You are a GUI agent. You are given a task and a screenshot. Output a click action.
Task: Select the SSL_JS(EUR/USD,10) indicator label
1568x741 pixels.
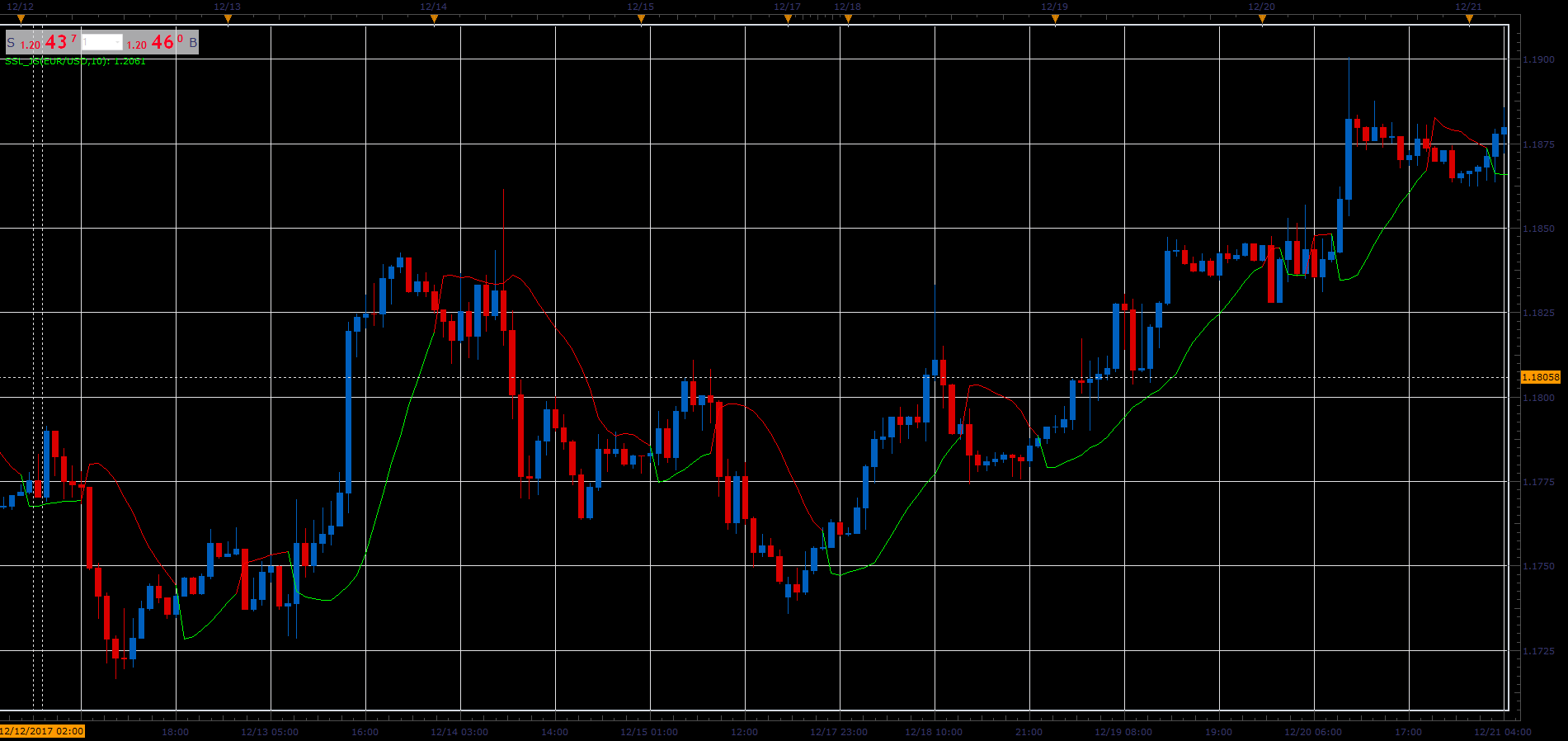pos(75,61)
